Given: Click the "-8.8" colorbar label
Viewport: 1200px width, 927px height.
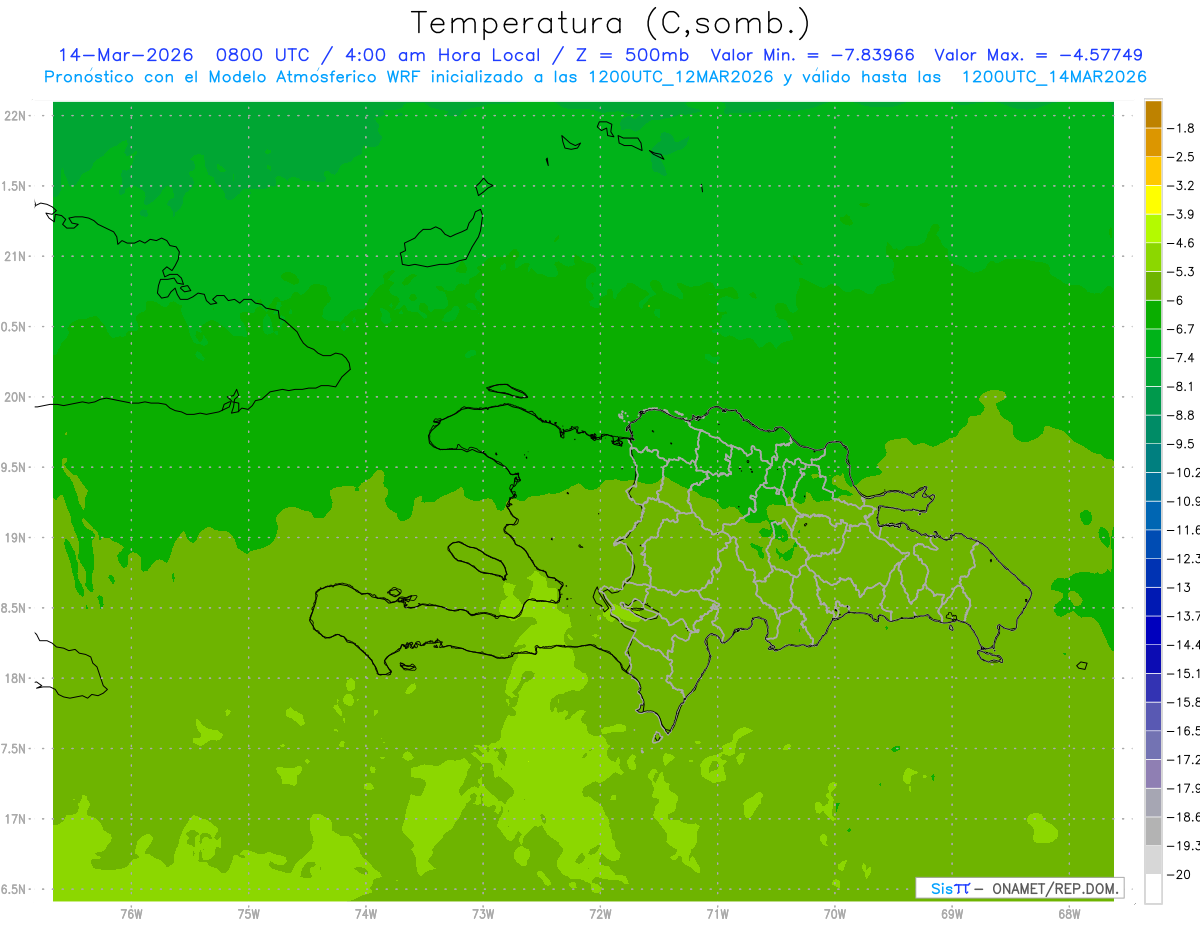Looking at the screenshot, I should pos(1182,415).
